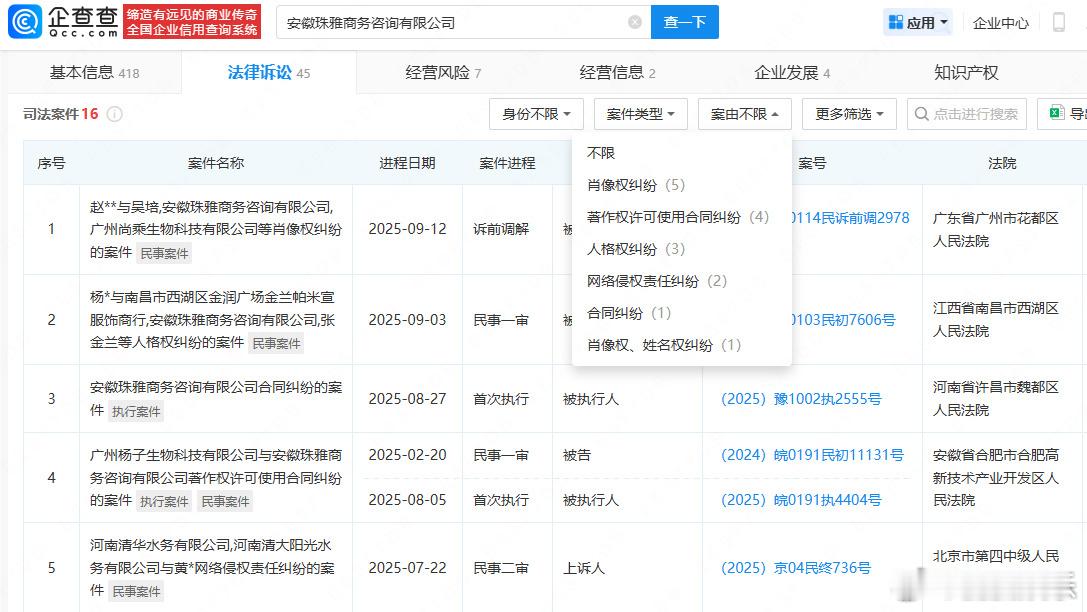This screenshot has width=1087, height=612.
Task: Click case name starting 河南清华水务有限公司
Action: pyautogui.click(x=212, y=568)
